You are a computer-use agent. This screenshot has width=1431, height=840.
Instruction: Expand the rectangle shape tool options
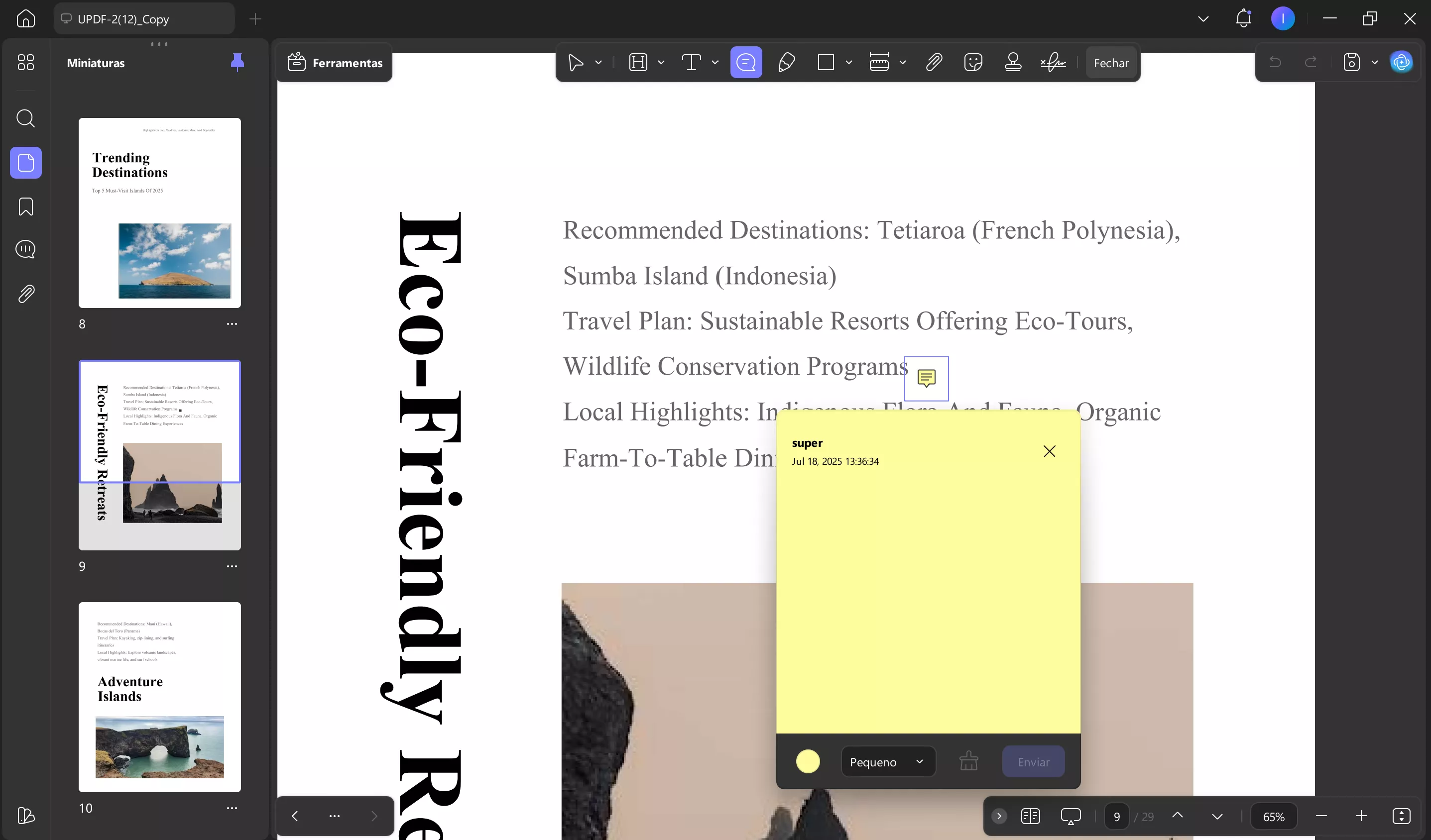coord(849,62)
